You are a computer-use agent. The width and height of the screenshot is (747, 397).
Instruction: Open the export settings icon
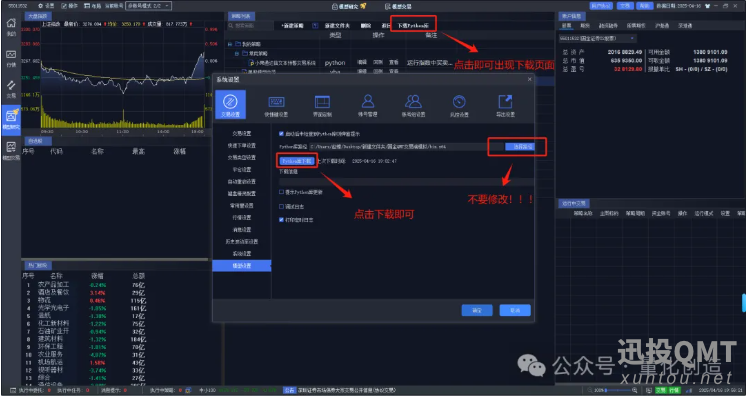(x=505, y=106)
